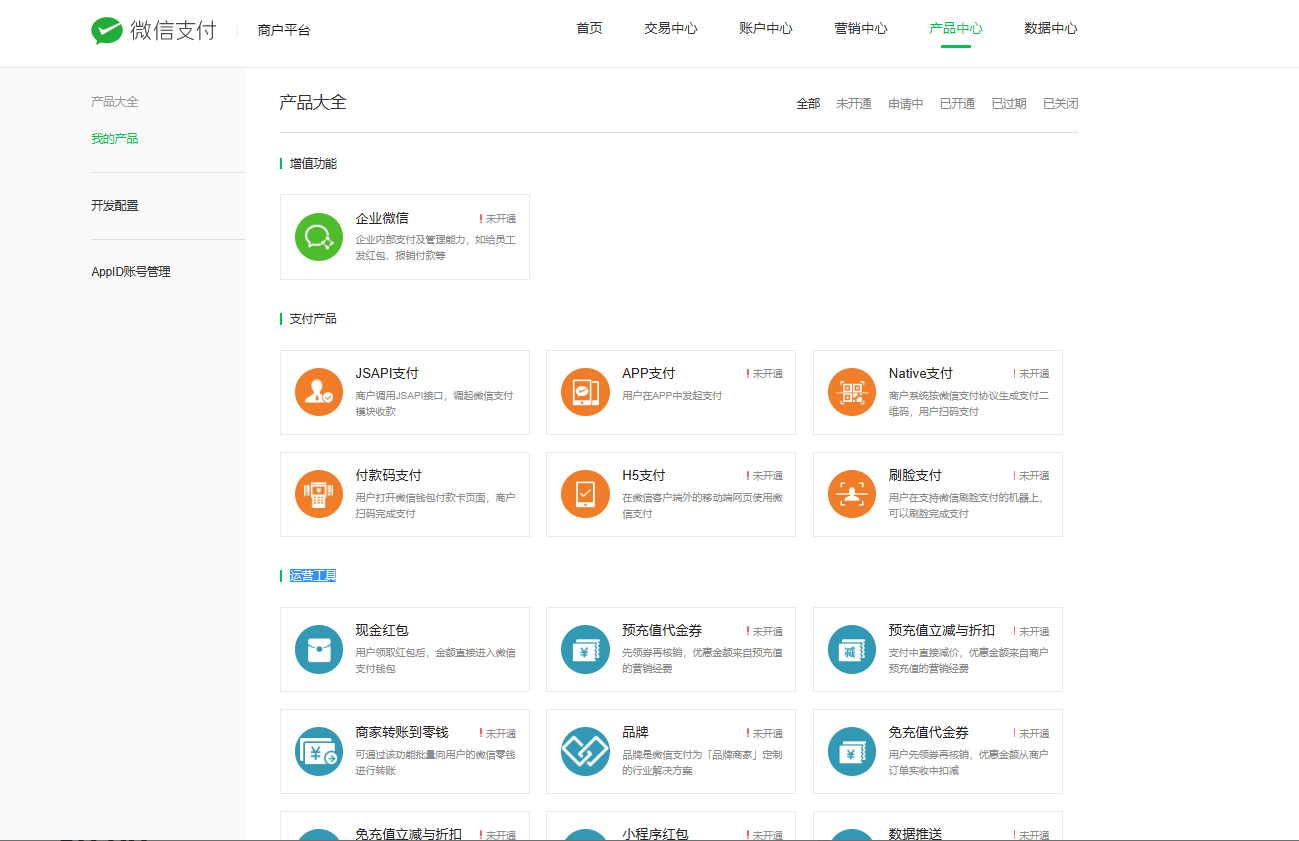Open the 品牌 product title
This screenshot has width=1299, height=841.
coord(636,732)
